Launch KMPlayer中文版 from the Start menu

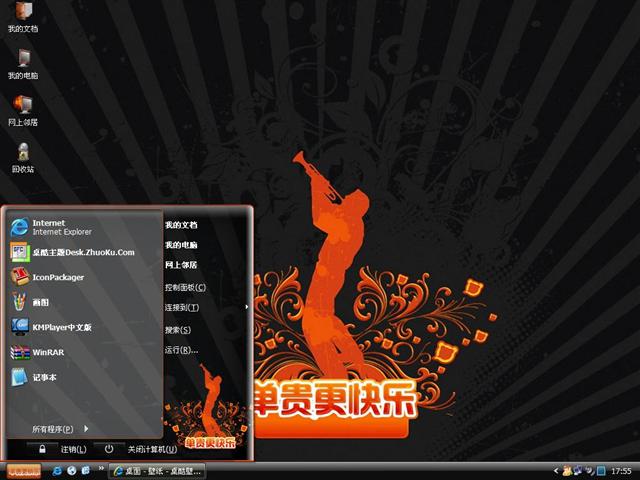point(84,327)
